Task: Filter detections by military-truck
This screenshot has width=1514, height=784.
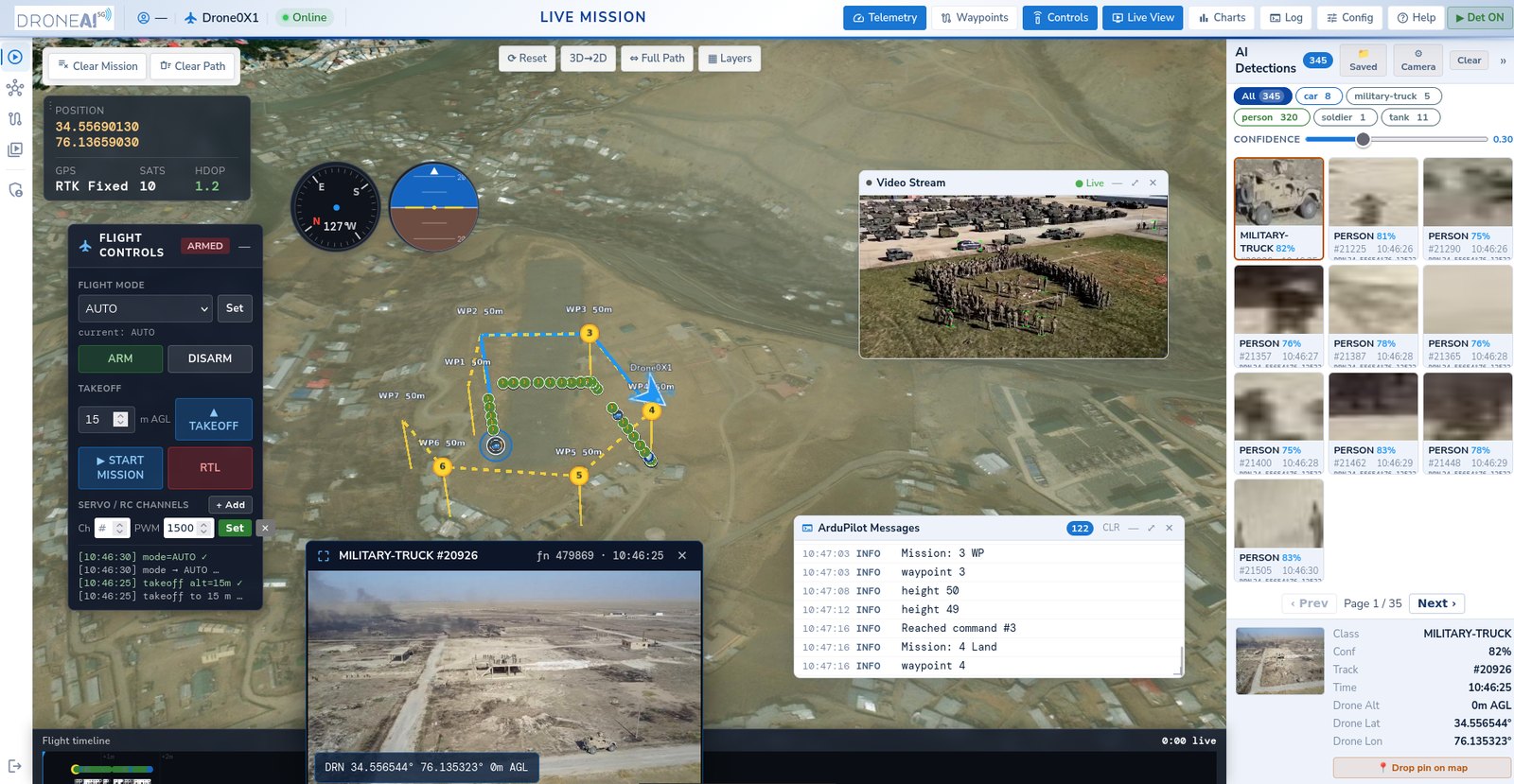Action: click(x=1393, y=96)
